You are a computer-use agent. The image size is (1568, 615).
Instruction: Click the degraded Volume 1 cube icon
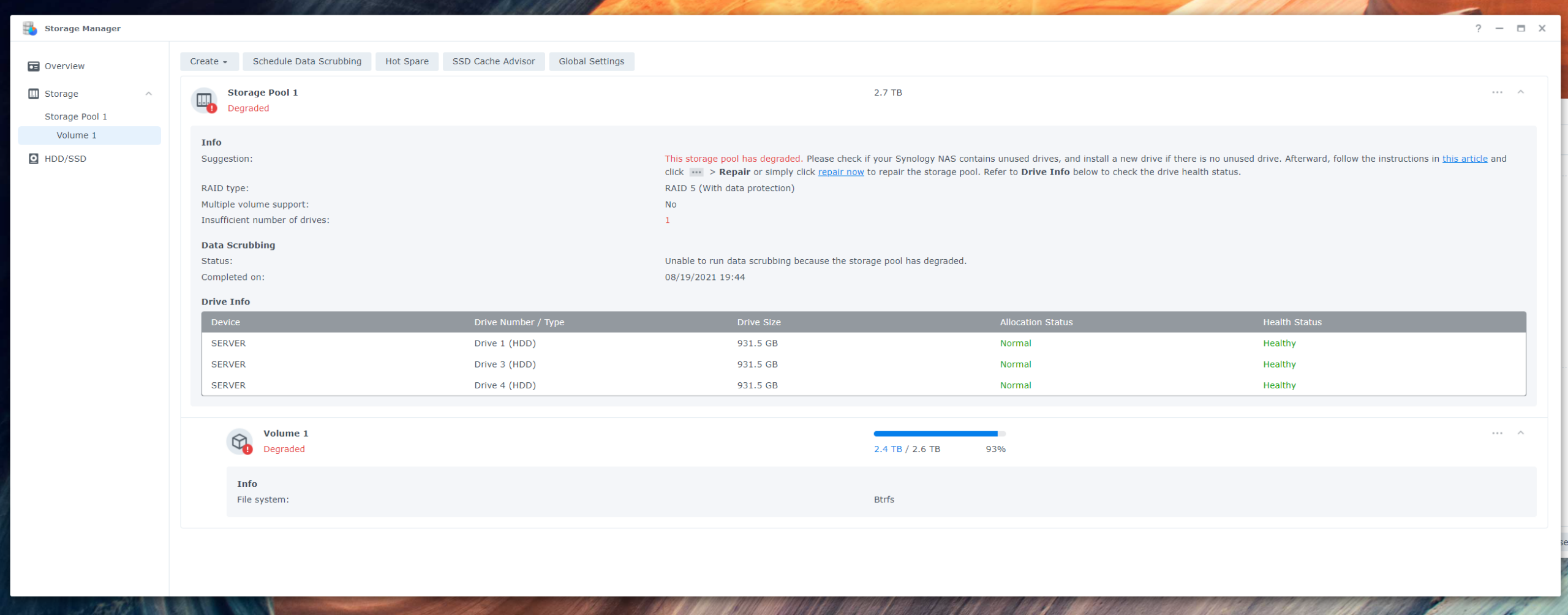coord(239,441)
